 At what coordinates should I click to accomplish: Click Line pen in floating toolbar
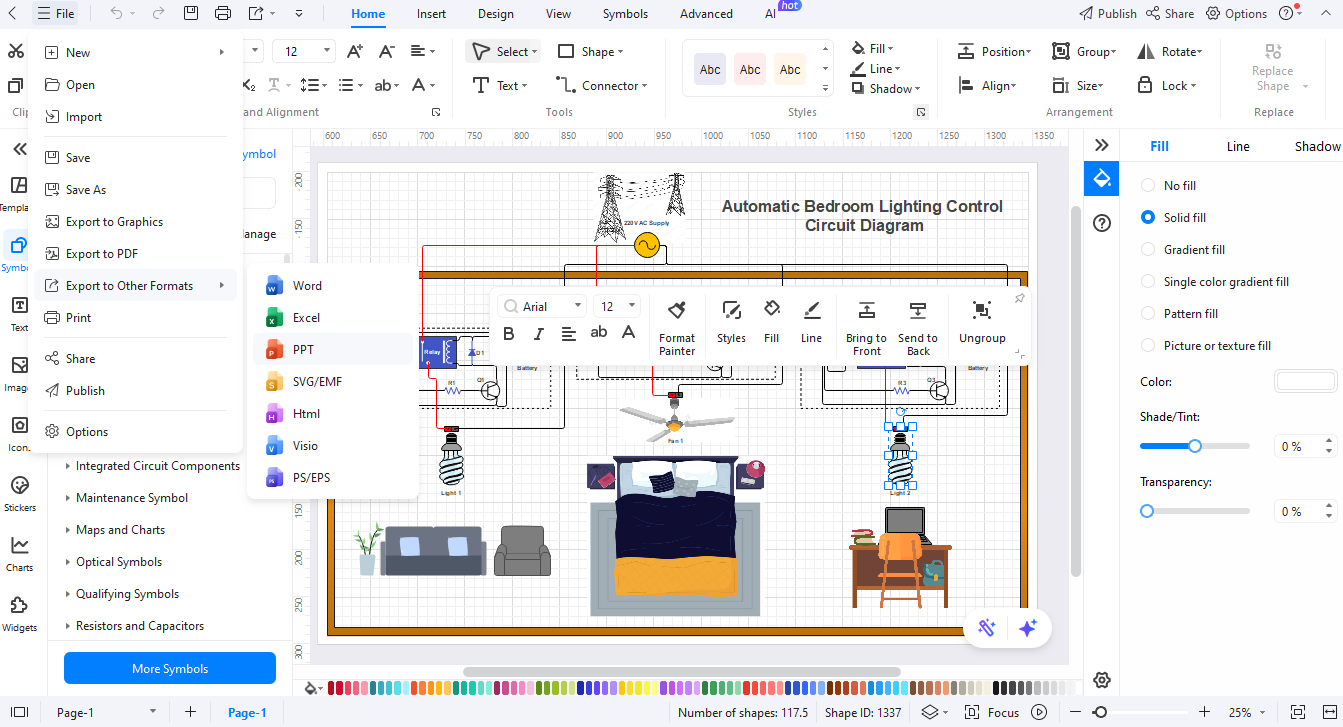pos(811,322)
